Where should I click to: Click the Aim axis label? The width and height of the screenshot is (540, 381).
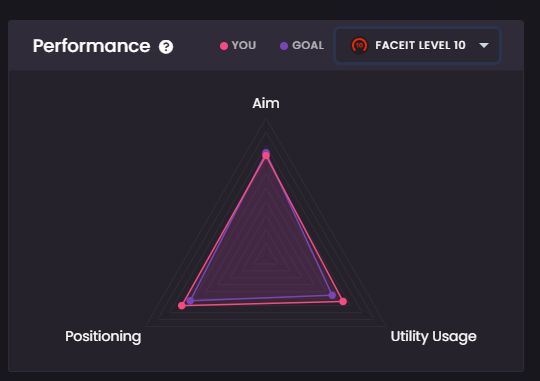[266, 103]
